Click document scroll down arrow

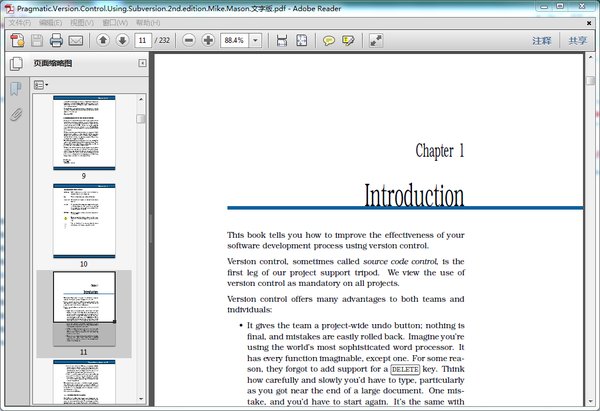click(590, 401)
